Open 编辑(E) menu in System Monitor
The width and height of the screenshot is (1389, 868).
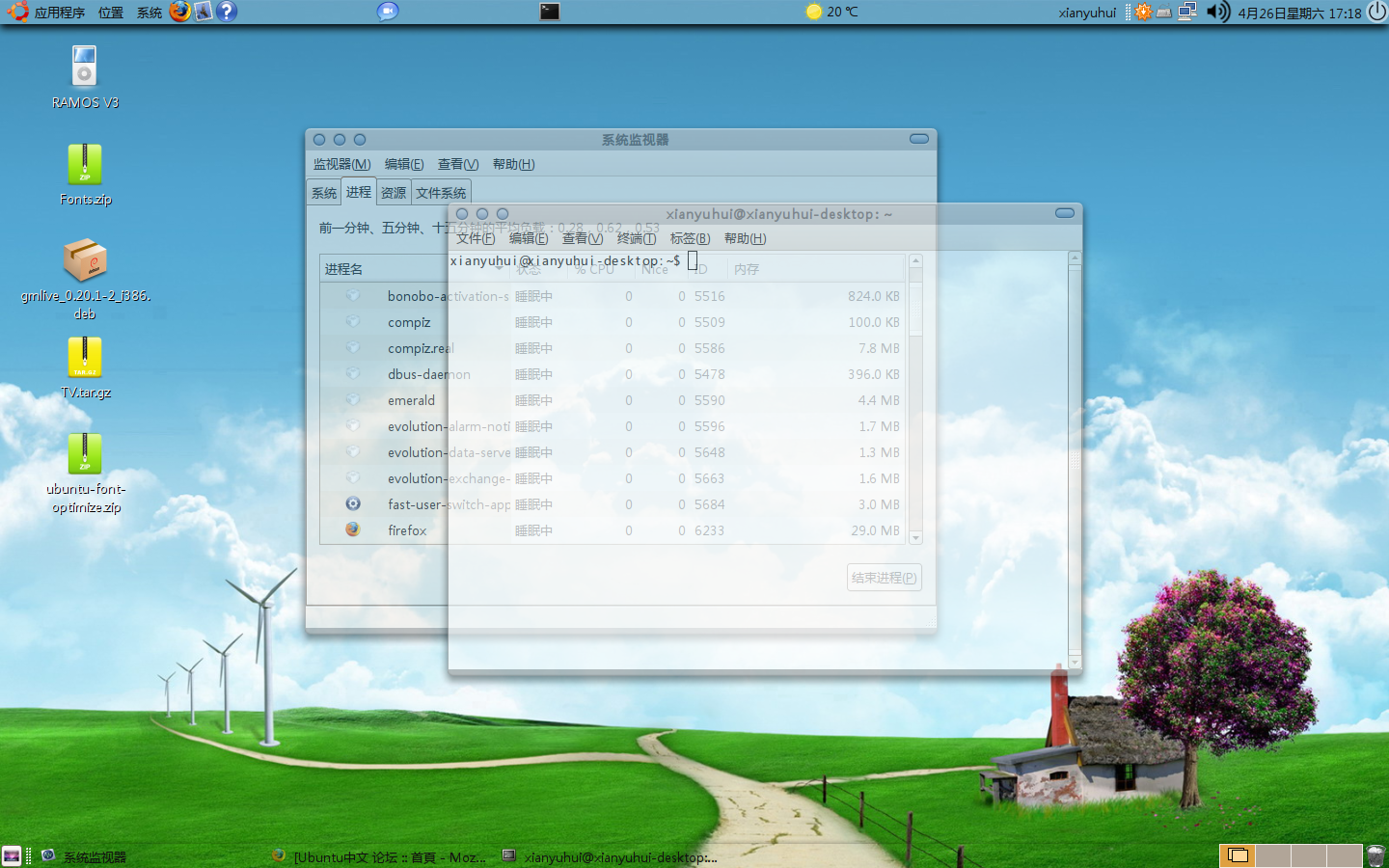[403, 164]
